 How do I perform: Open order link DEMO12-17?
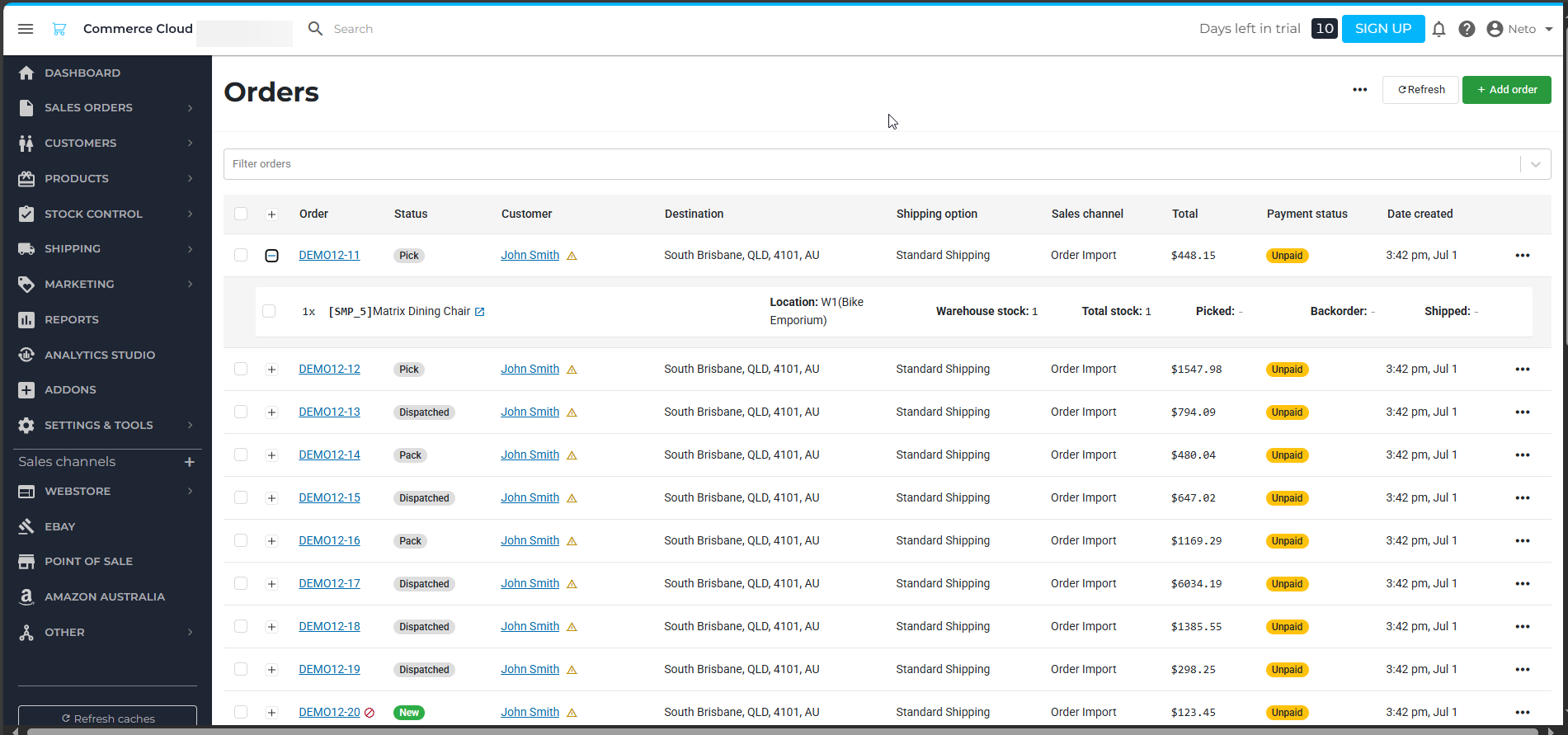coord(329,583)
